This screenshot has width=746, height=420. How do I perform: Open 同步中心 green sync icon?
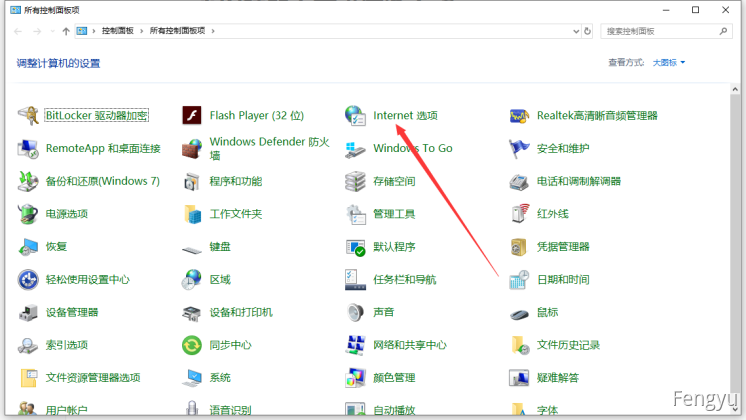coord(192,345)
